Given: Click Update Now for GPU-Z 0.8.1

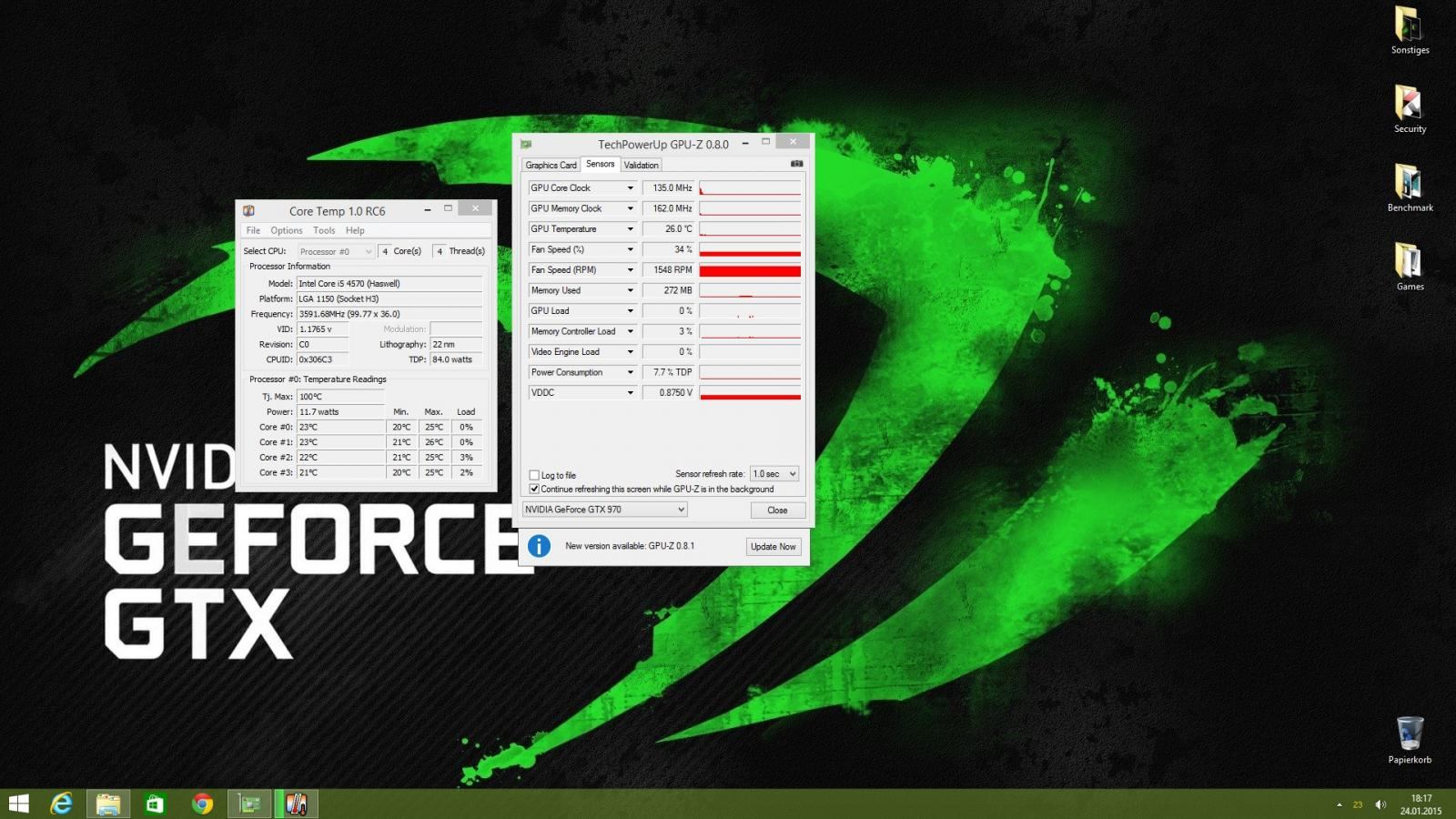Looking at the screenshot, I should coord(773,546).
